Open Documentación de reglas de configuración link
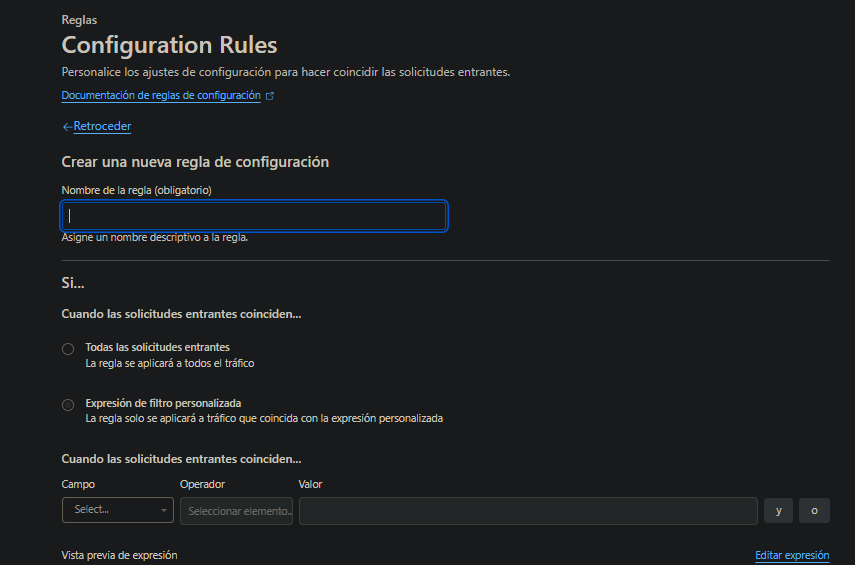 [160, 96]
